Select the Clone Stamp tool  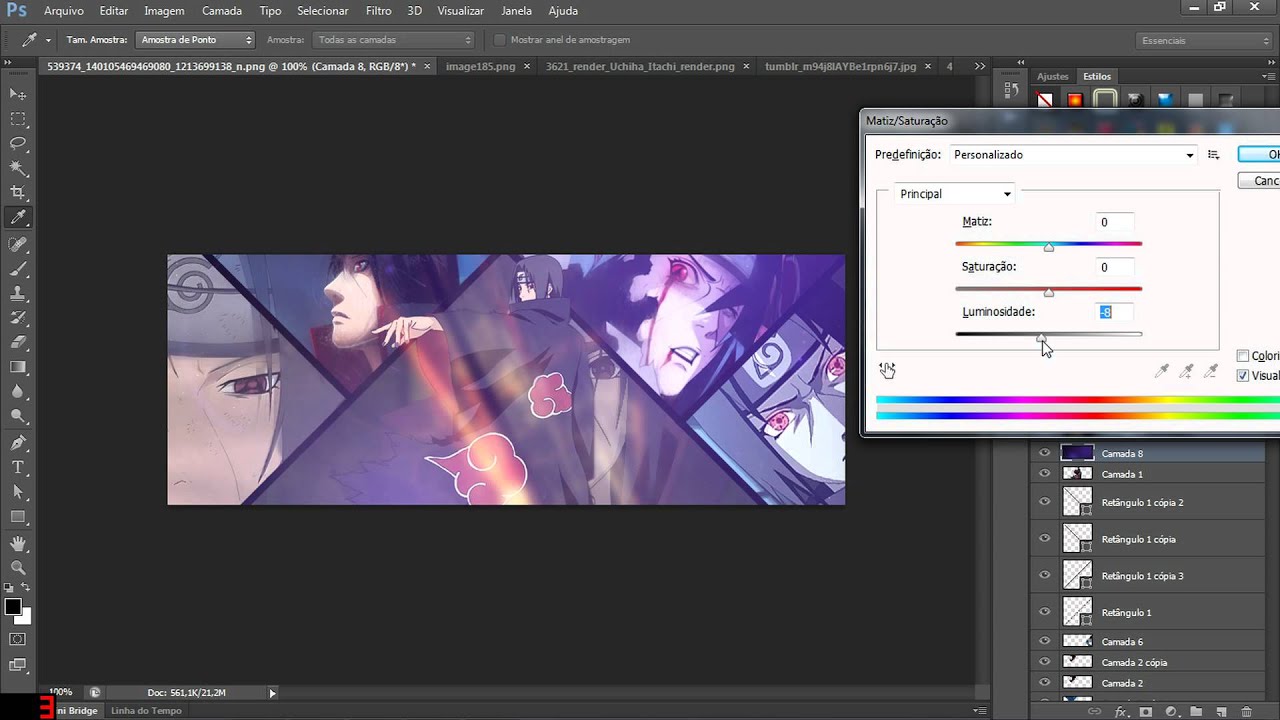coord(18,294)
